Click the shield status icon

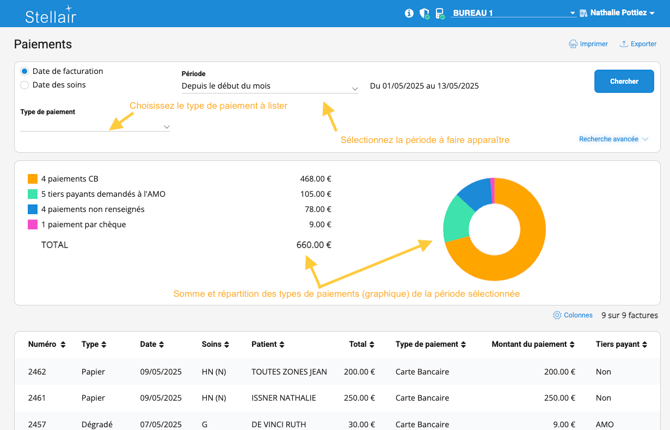(424, 14)
